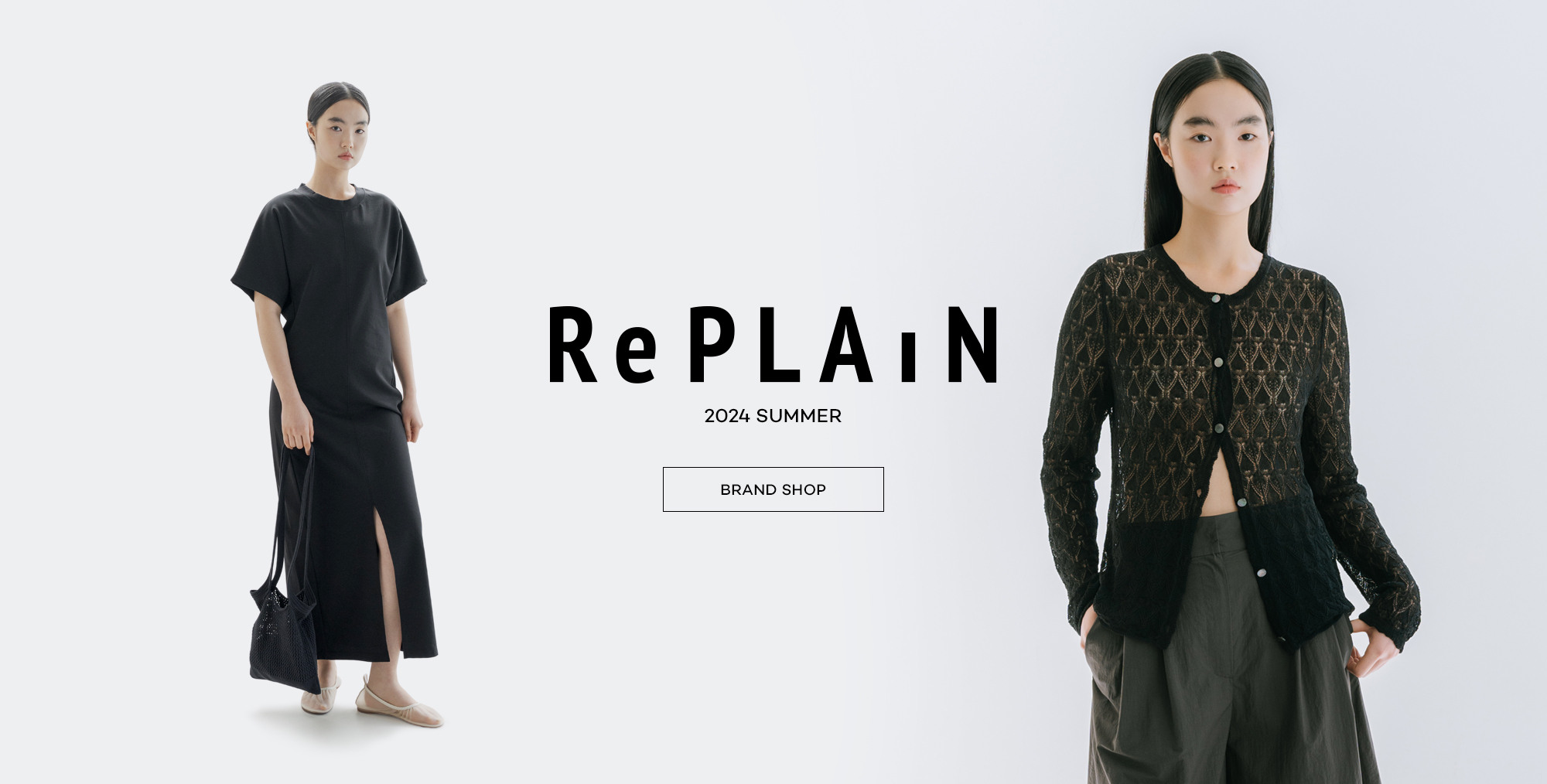1547x784 pixels.
Task: Click the final letter N of the logo
Action: [974, 346]
